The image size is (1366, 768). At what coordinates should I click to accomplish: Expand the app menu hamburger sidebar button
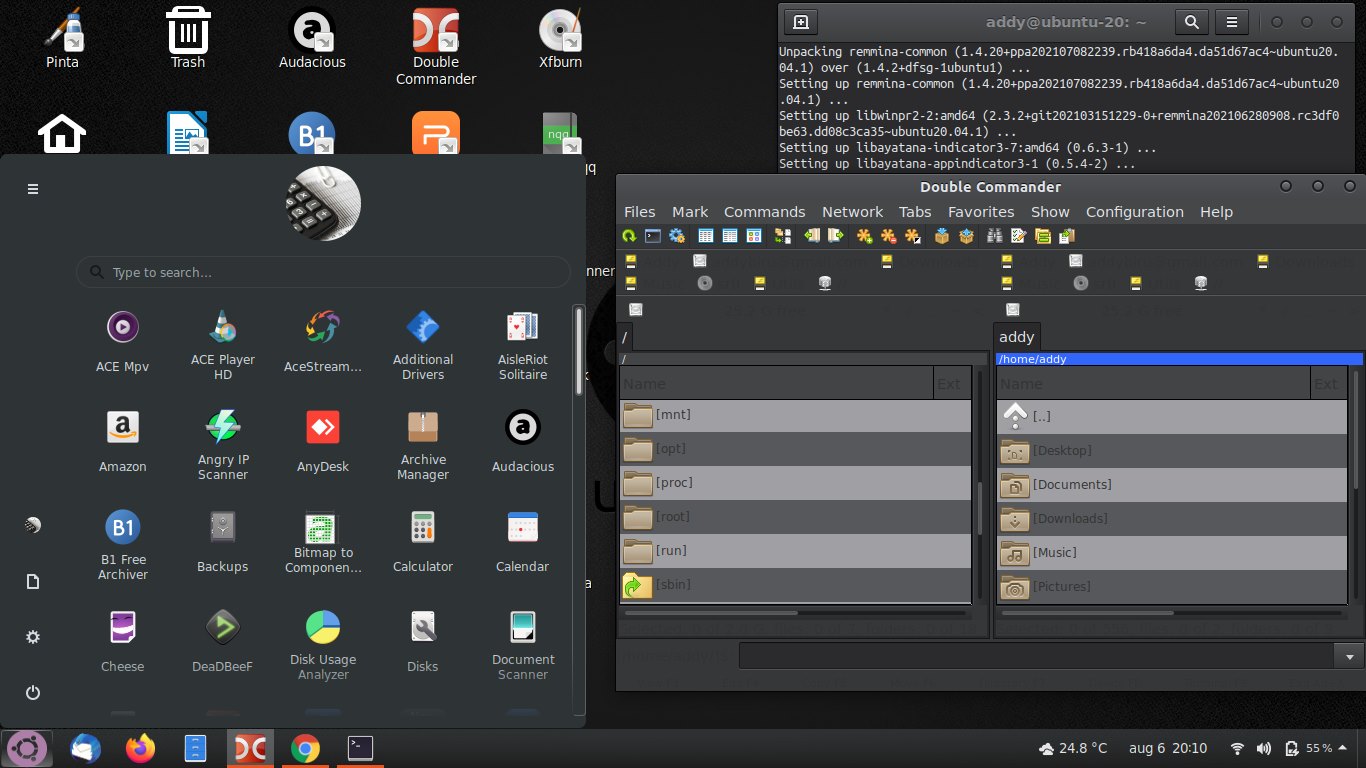(33, 189)
